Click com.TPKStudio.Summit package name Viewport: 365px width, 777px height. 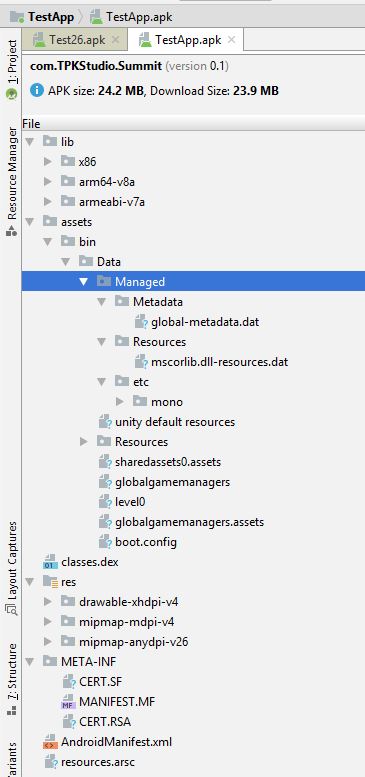click(x=96, y=66)
